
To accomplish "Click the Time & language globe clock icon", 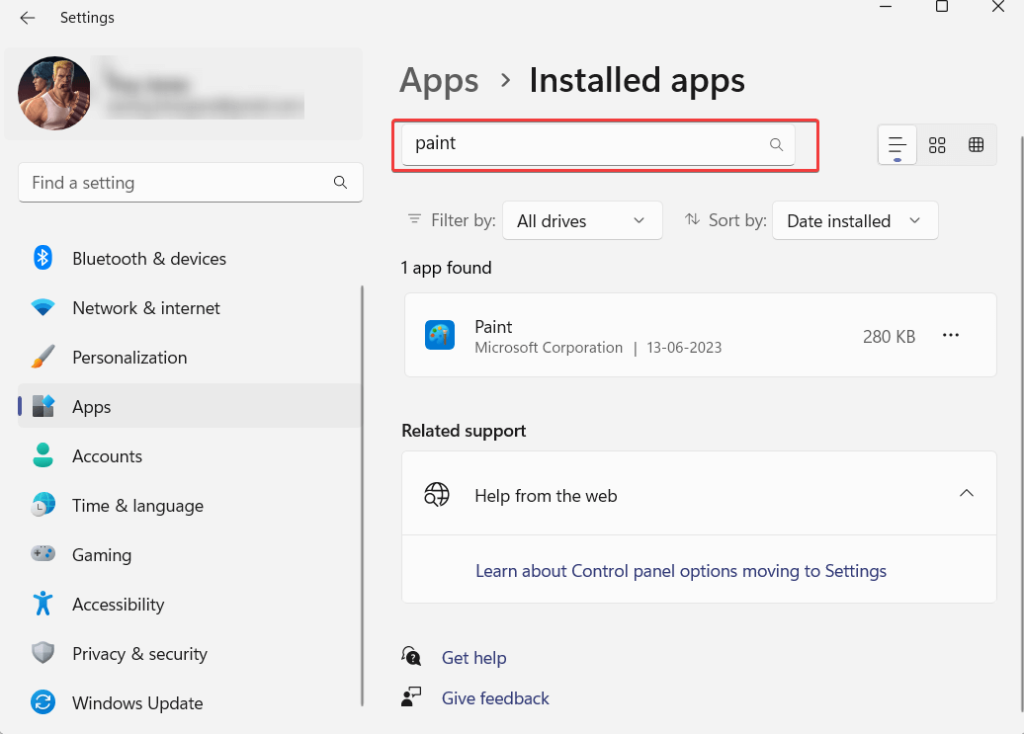I will [43, 505].
